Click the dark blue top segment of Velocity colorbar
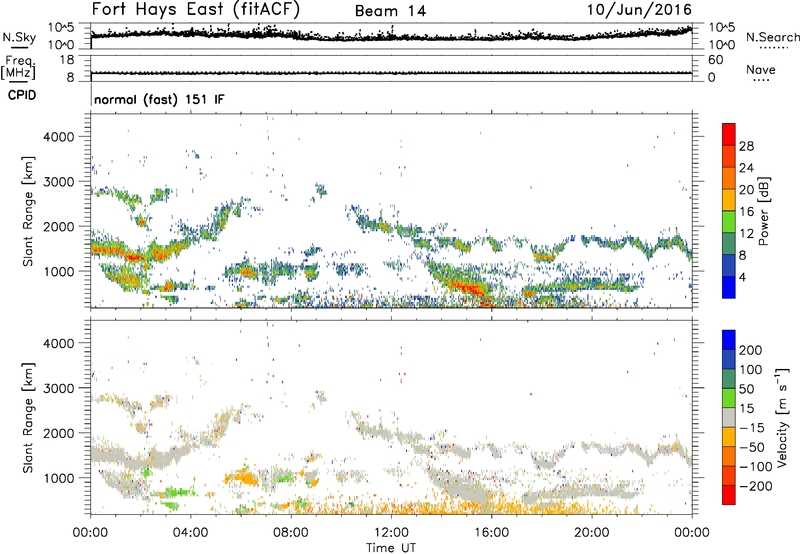800x554 pixels. coord(729,340)
